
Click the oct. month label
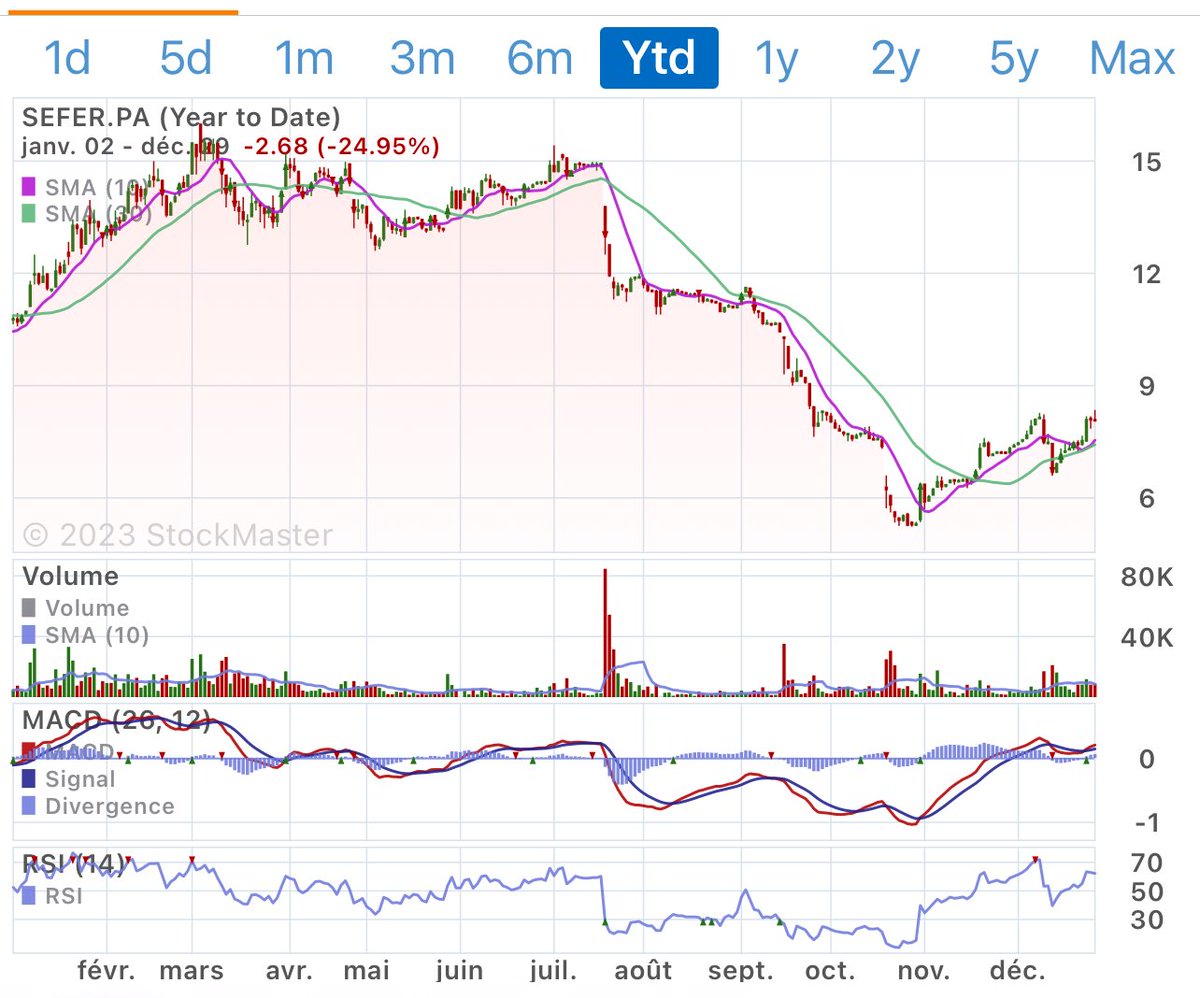click(831, 971)
